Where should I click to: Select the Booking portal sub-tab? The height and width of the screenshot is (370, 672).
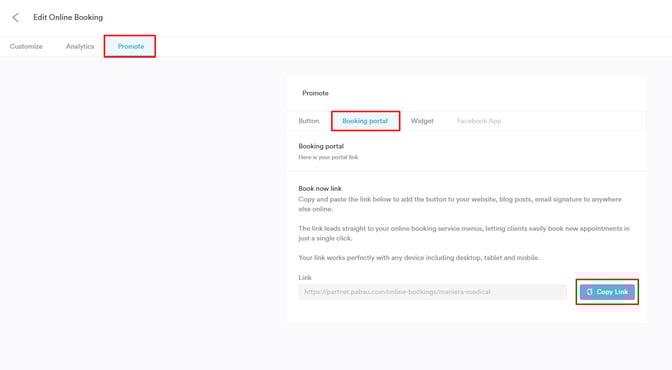click(365, 121)
